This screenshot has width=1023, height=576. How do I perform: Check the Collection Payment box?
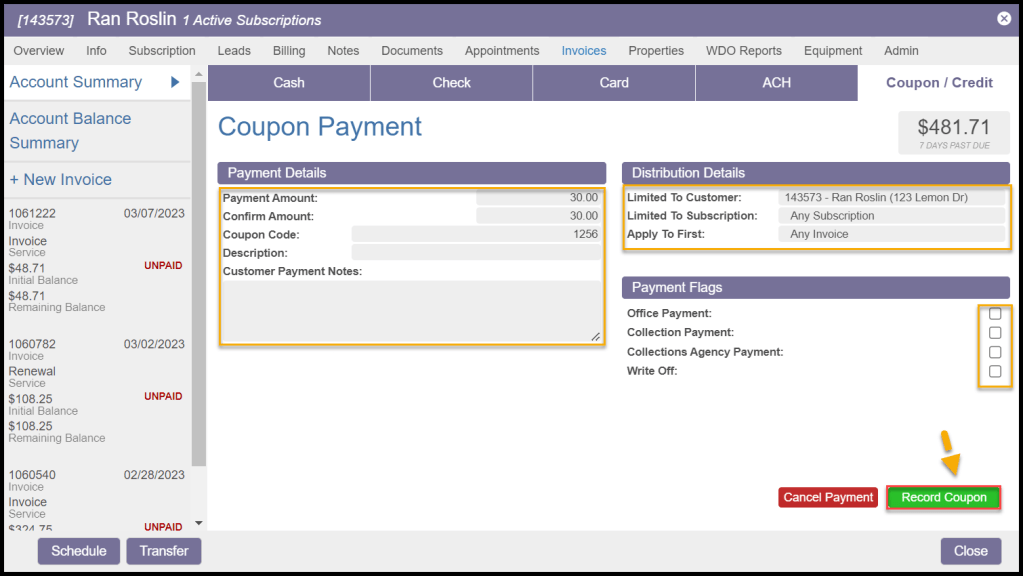pyautogui.click(x=995, y=333)
